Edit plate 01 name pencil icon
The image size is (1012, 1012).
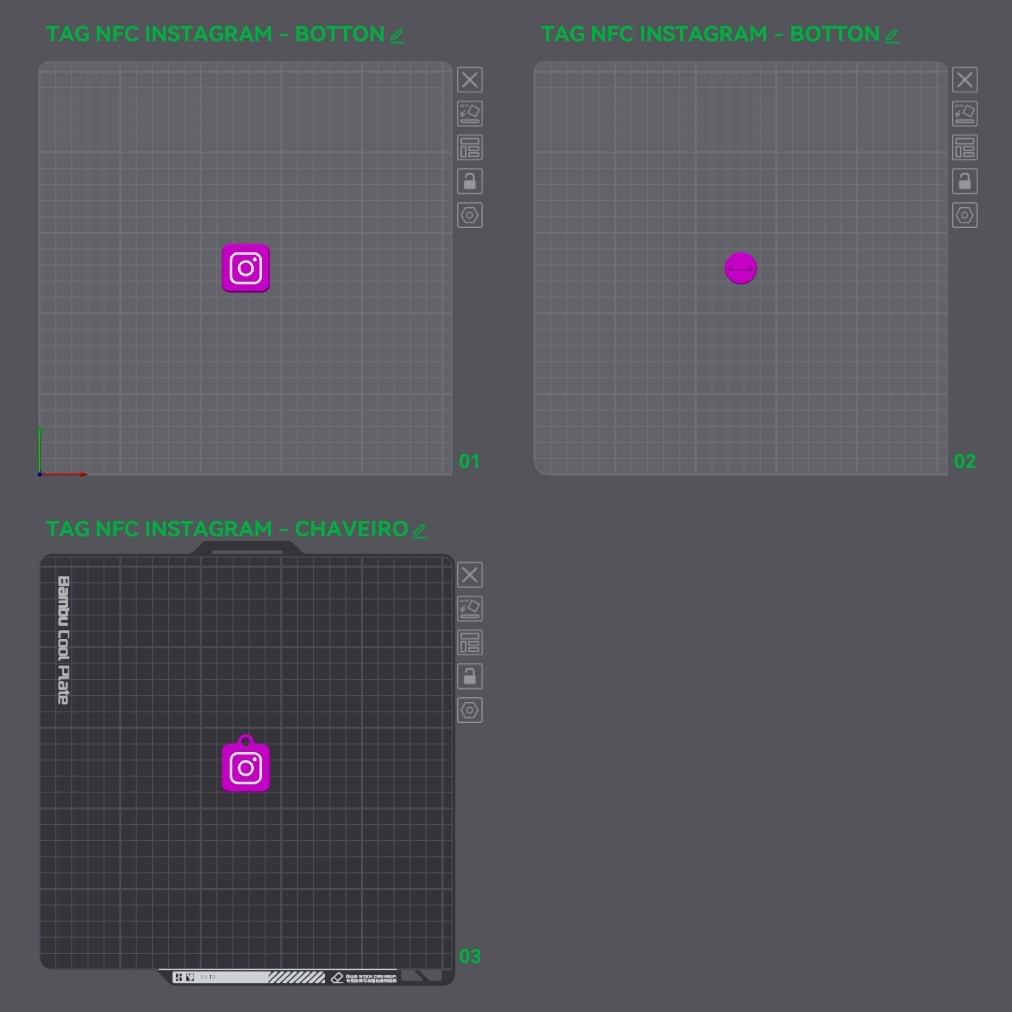click(x=397, y=36)
